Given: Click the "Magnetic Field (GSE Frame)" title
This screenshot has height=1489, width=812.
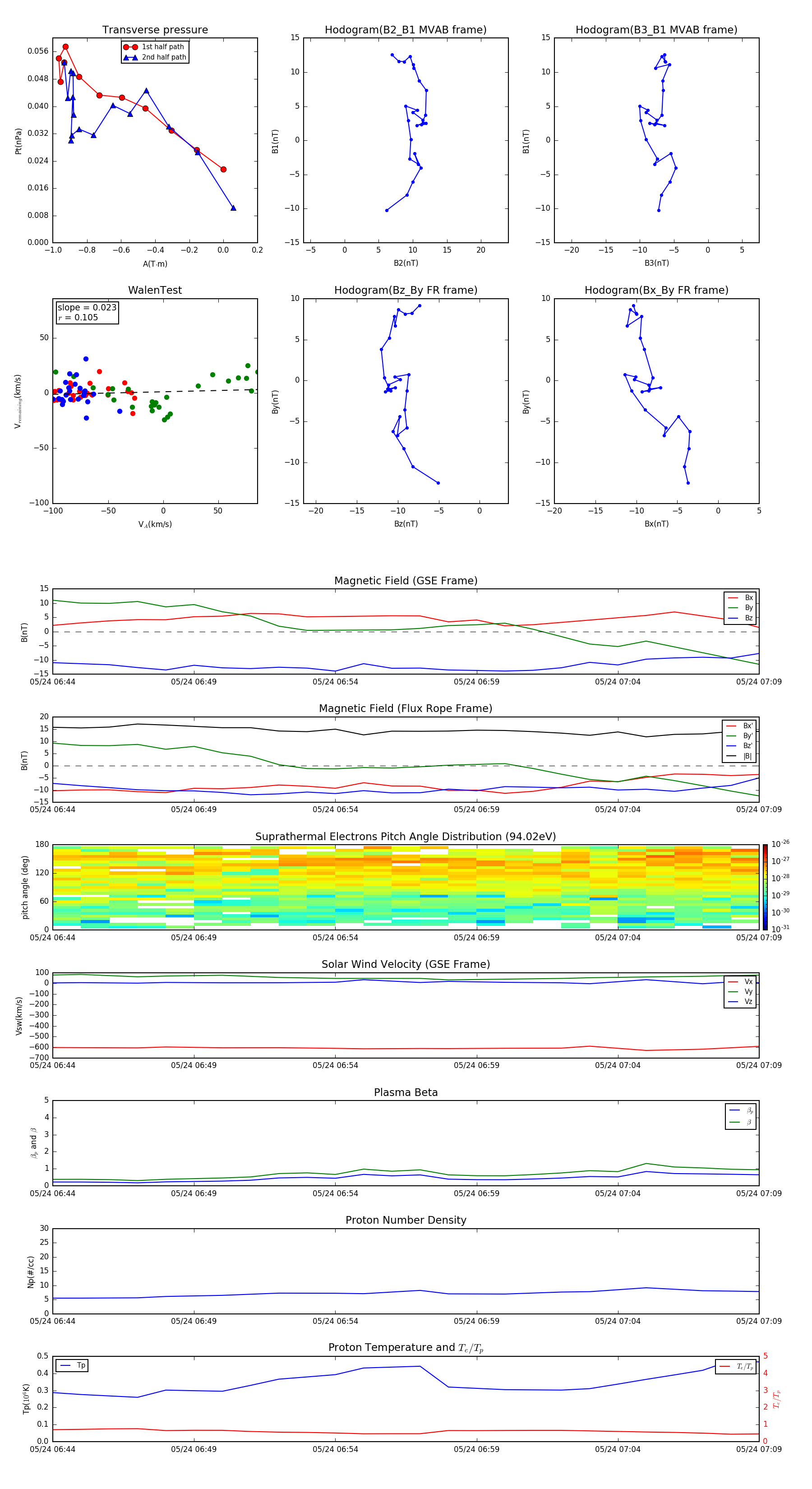Looking at the screenshot, I should tap(406, 580).
